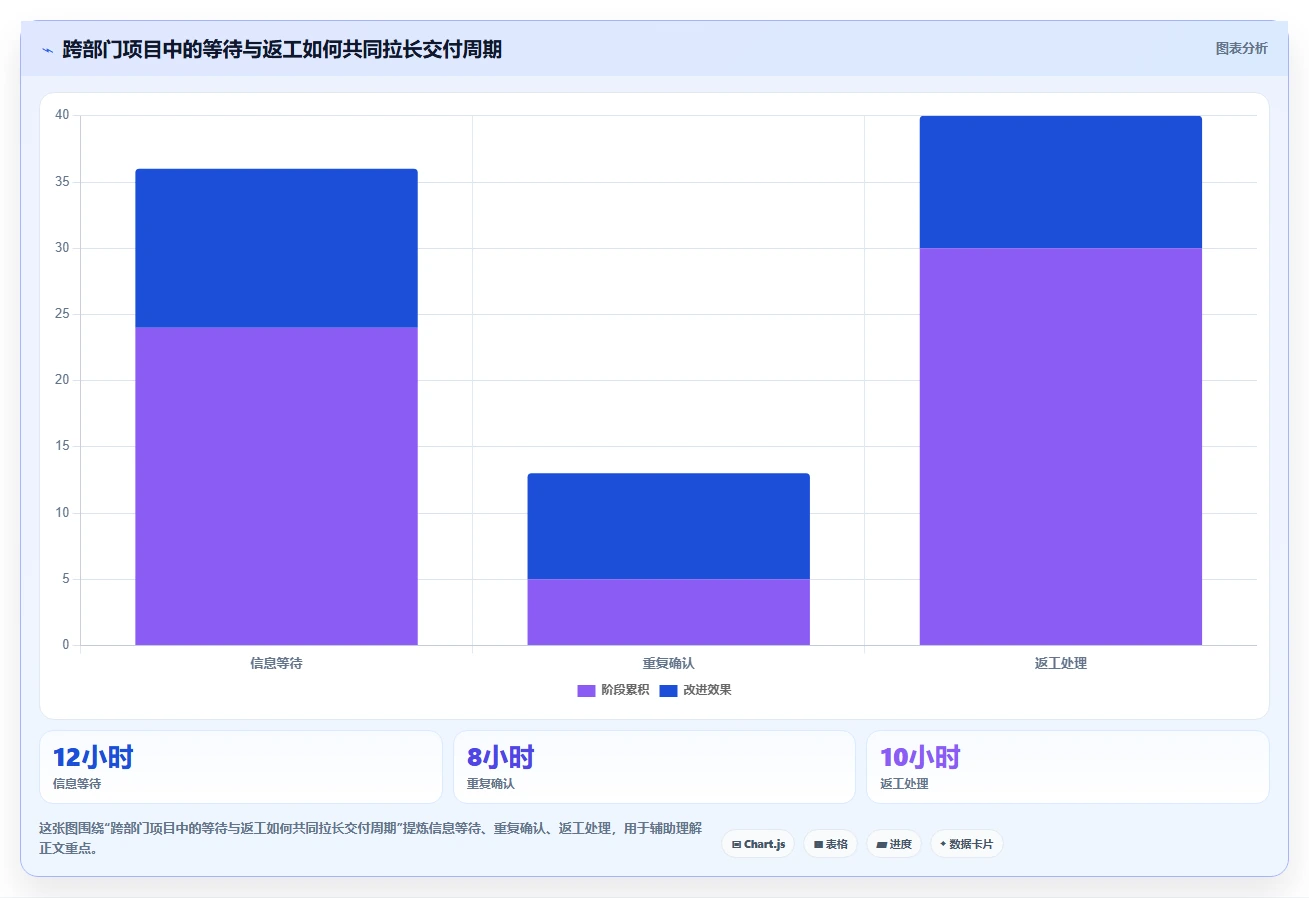Screen dimensions: 1309x898
Task: Click the 返工处理 x-axis label
Action: pos(1060,663)
